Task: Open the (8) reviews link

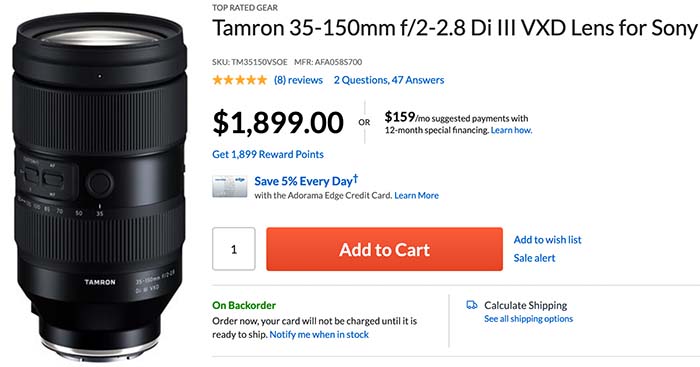Action: 298,80
